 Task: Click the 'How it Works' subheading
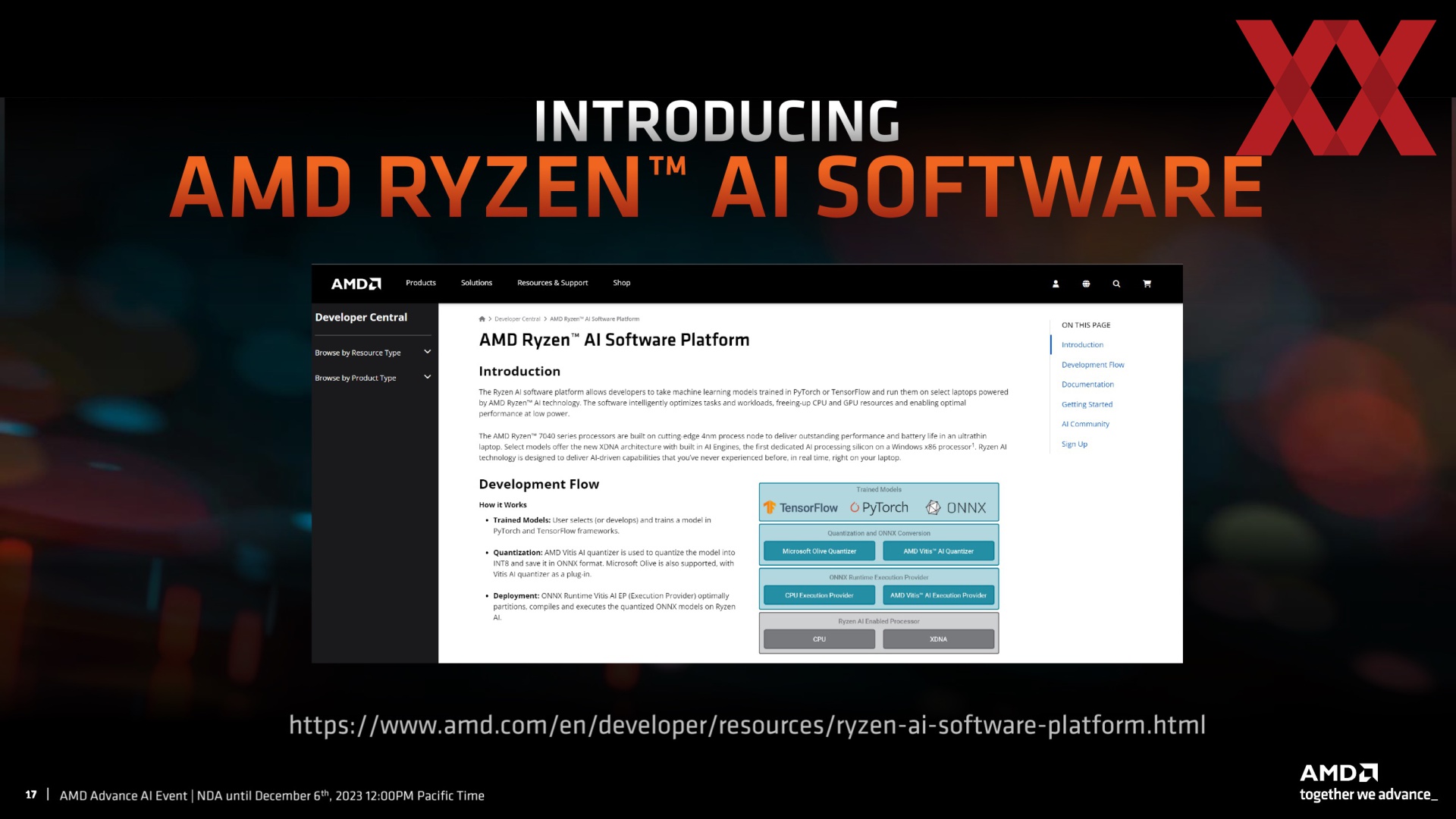coord(502,505)
